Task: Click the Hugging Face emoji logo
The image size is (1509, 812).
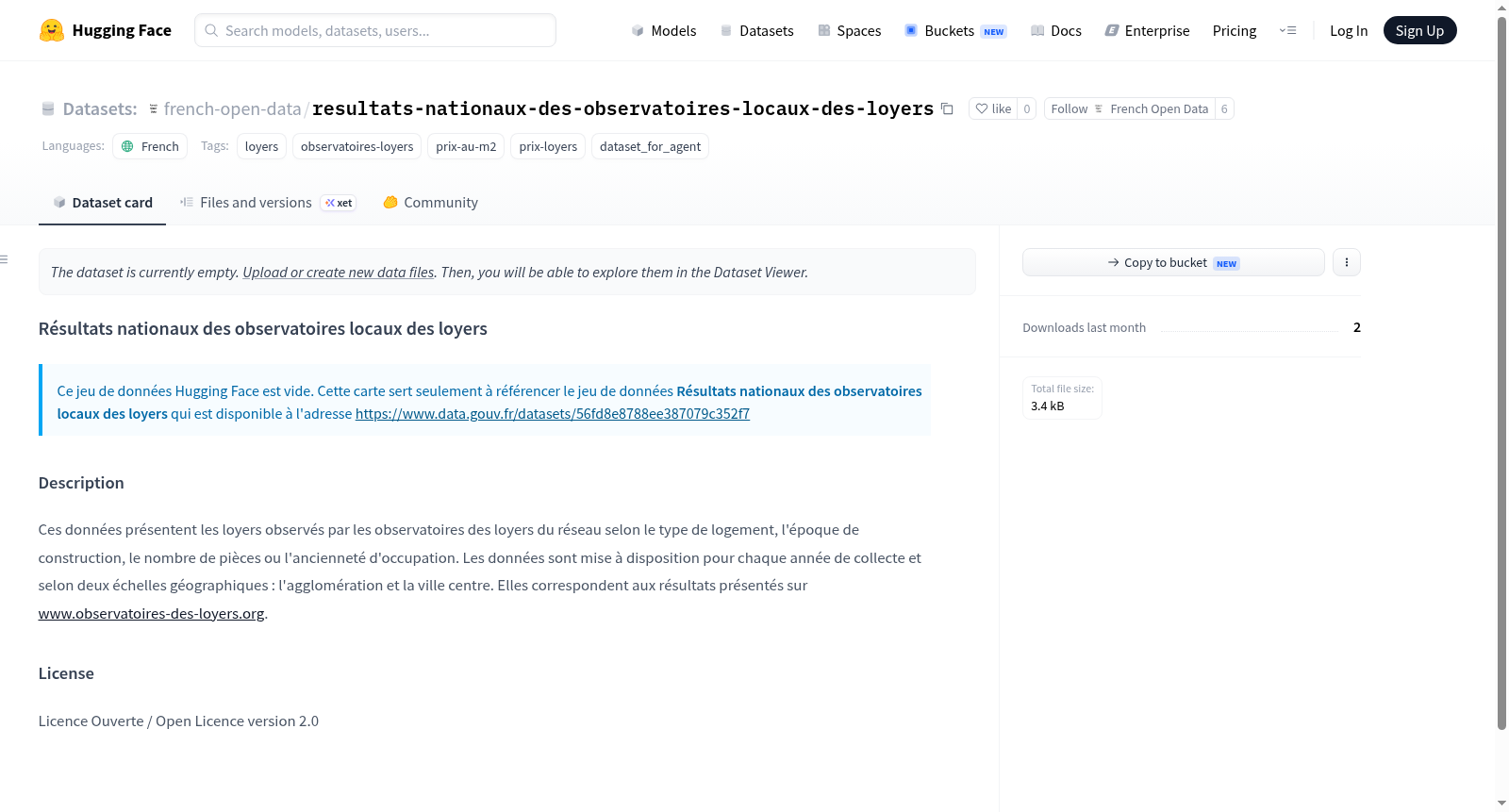Action: point(52,30)
